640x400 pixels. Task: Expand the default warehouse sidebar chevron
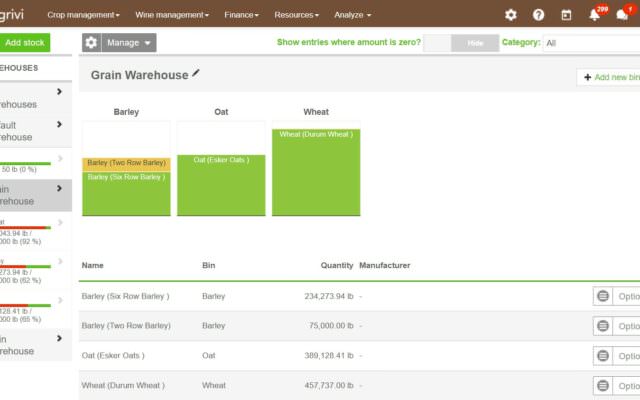59,124
